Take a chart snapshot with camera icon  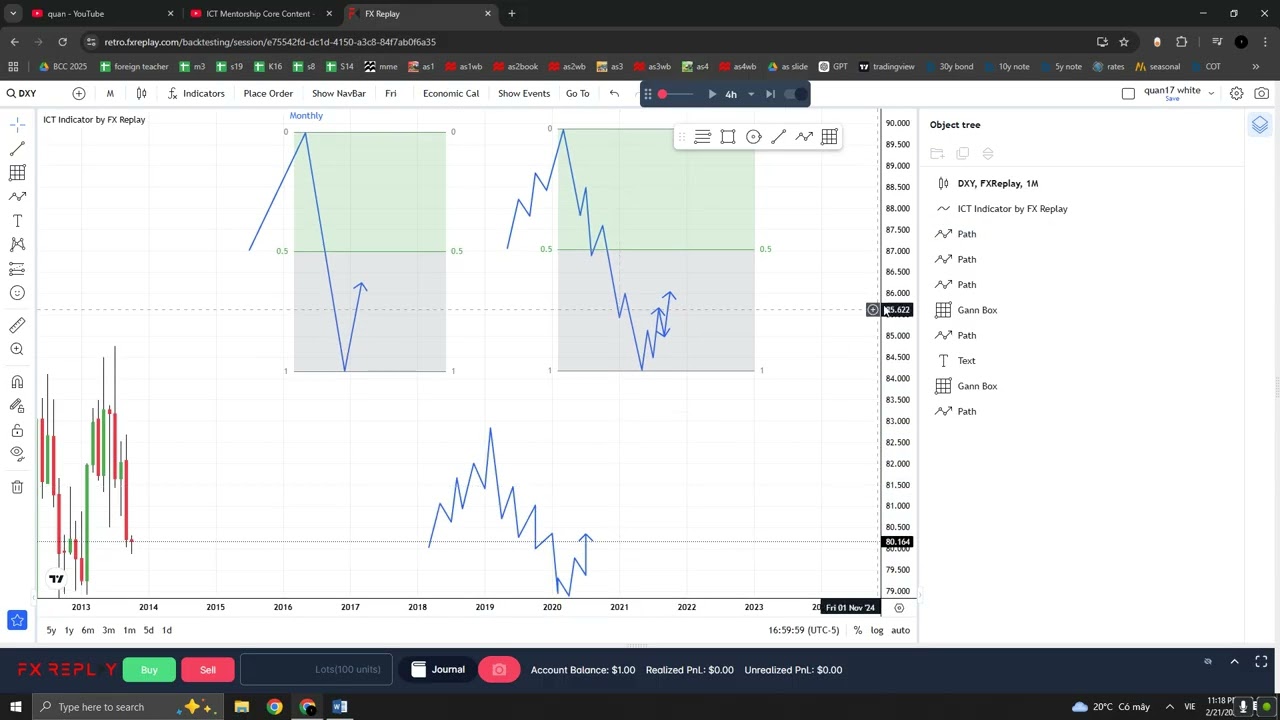1262,93
